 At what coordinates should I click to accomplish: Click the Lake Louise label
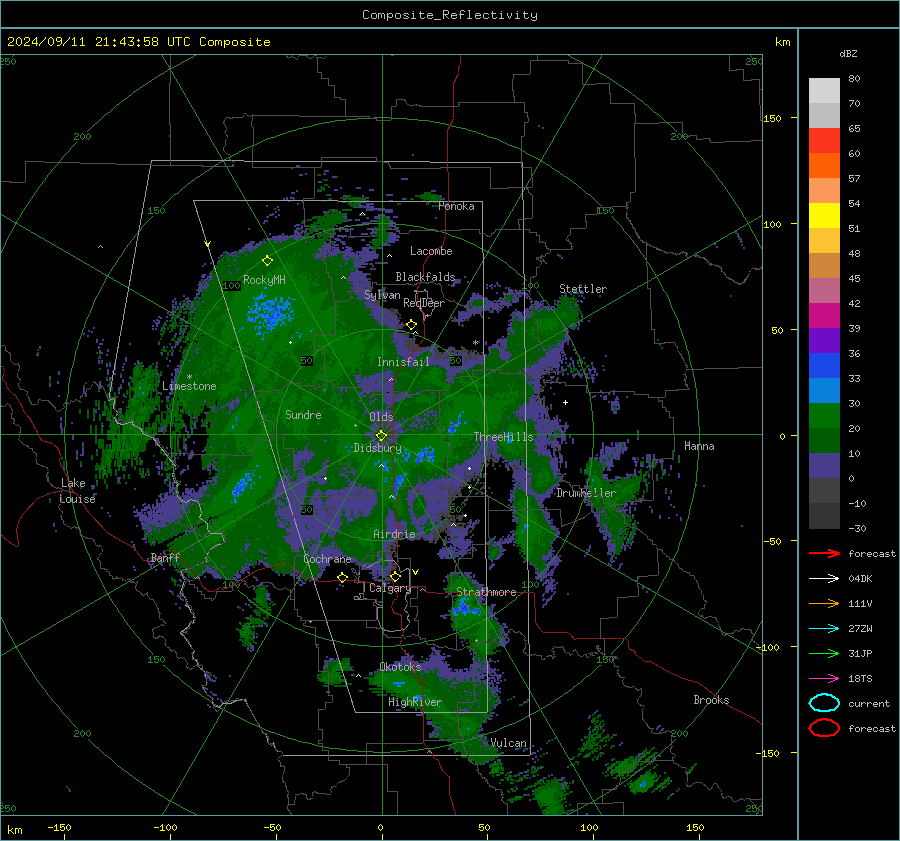click(77, 491)
